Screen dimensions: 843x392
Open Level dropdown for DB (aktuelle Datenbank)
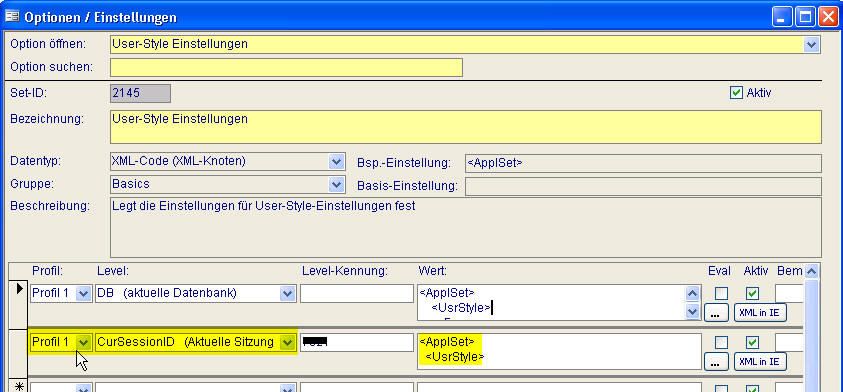coord(288,294)
